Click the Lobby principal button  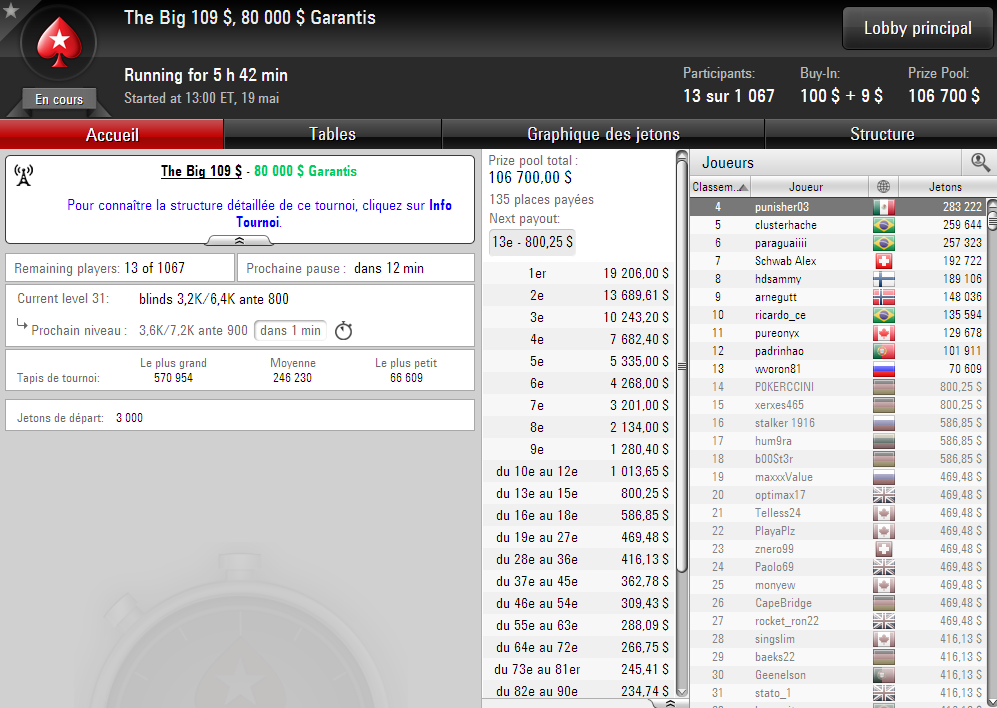pos(918,28)
